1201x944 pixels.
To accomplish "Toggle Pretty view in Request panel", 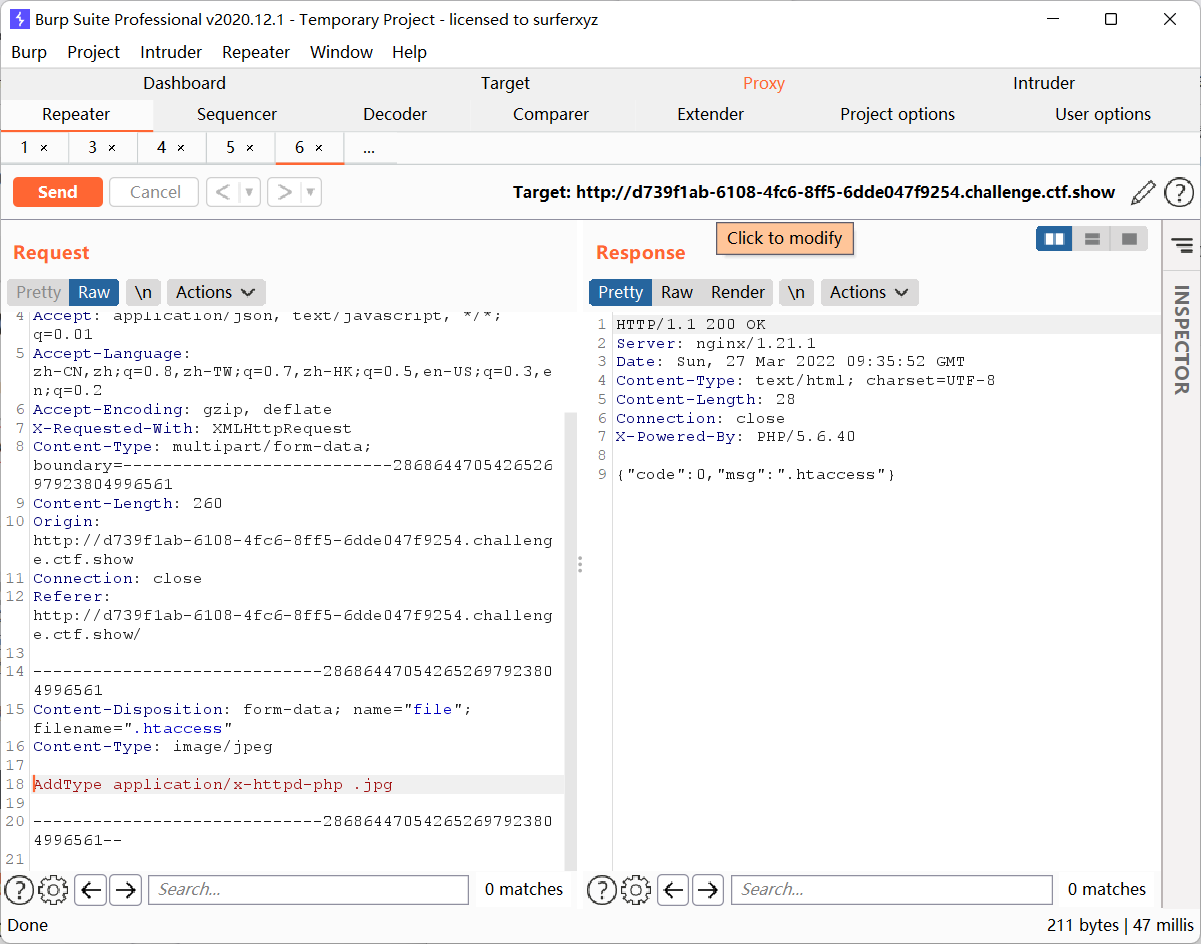I will (38, 292).
